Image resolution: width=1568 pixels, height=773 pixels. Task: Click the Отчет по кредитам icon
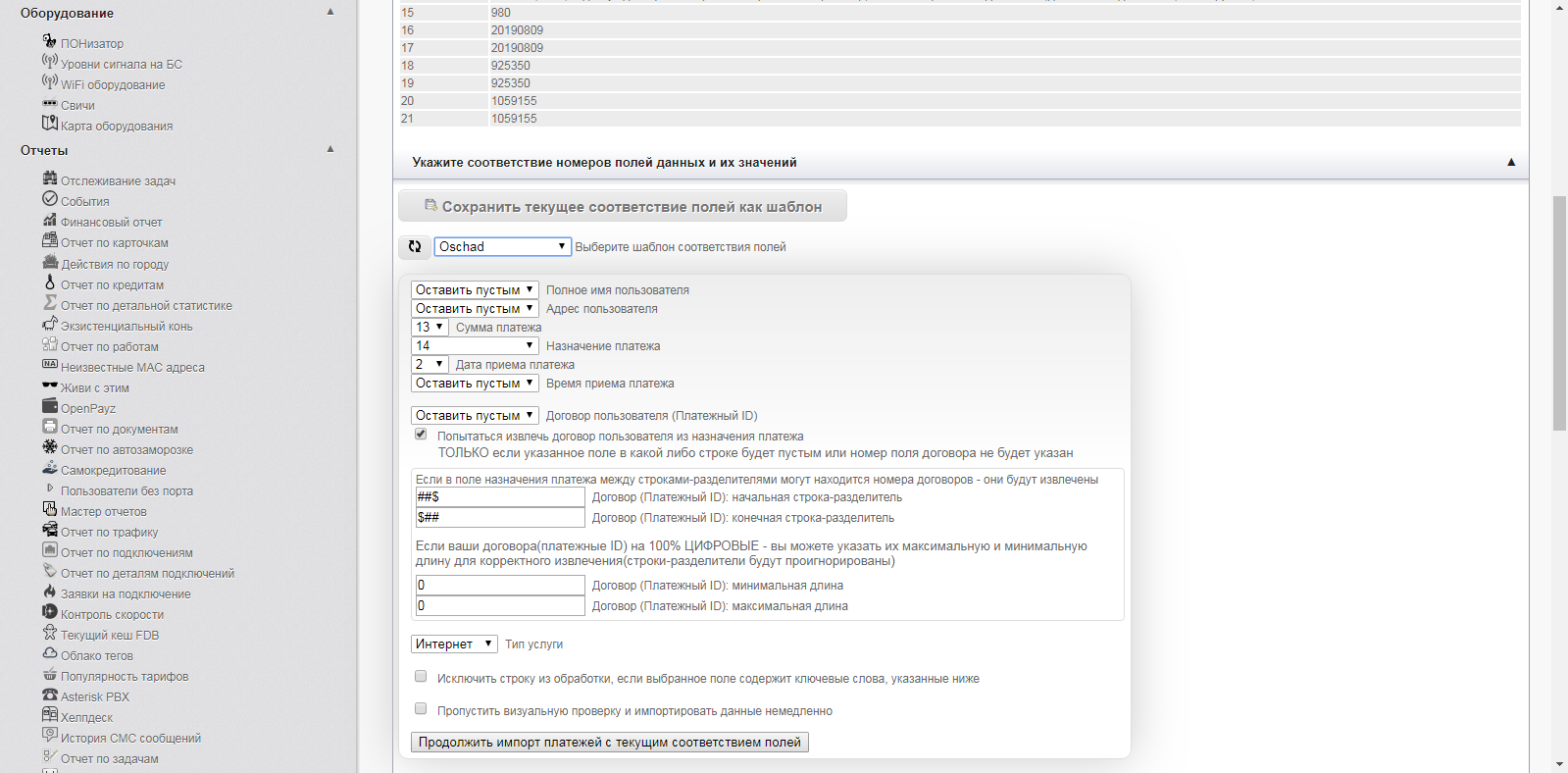[49, 283]
